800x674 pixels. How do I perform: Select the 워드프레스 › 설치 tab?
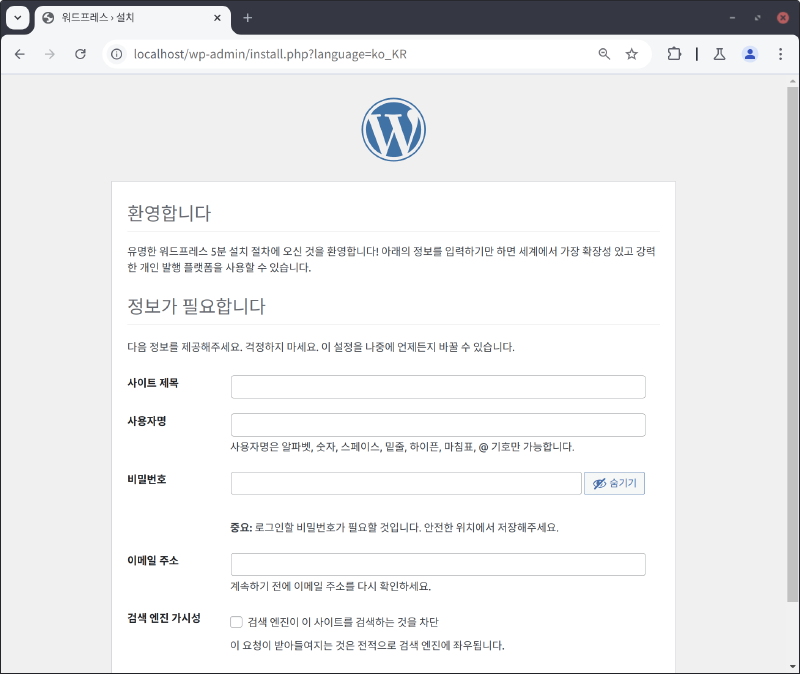(x=133, y=18)
